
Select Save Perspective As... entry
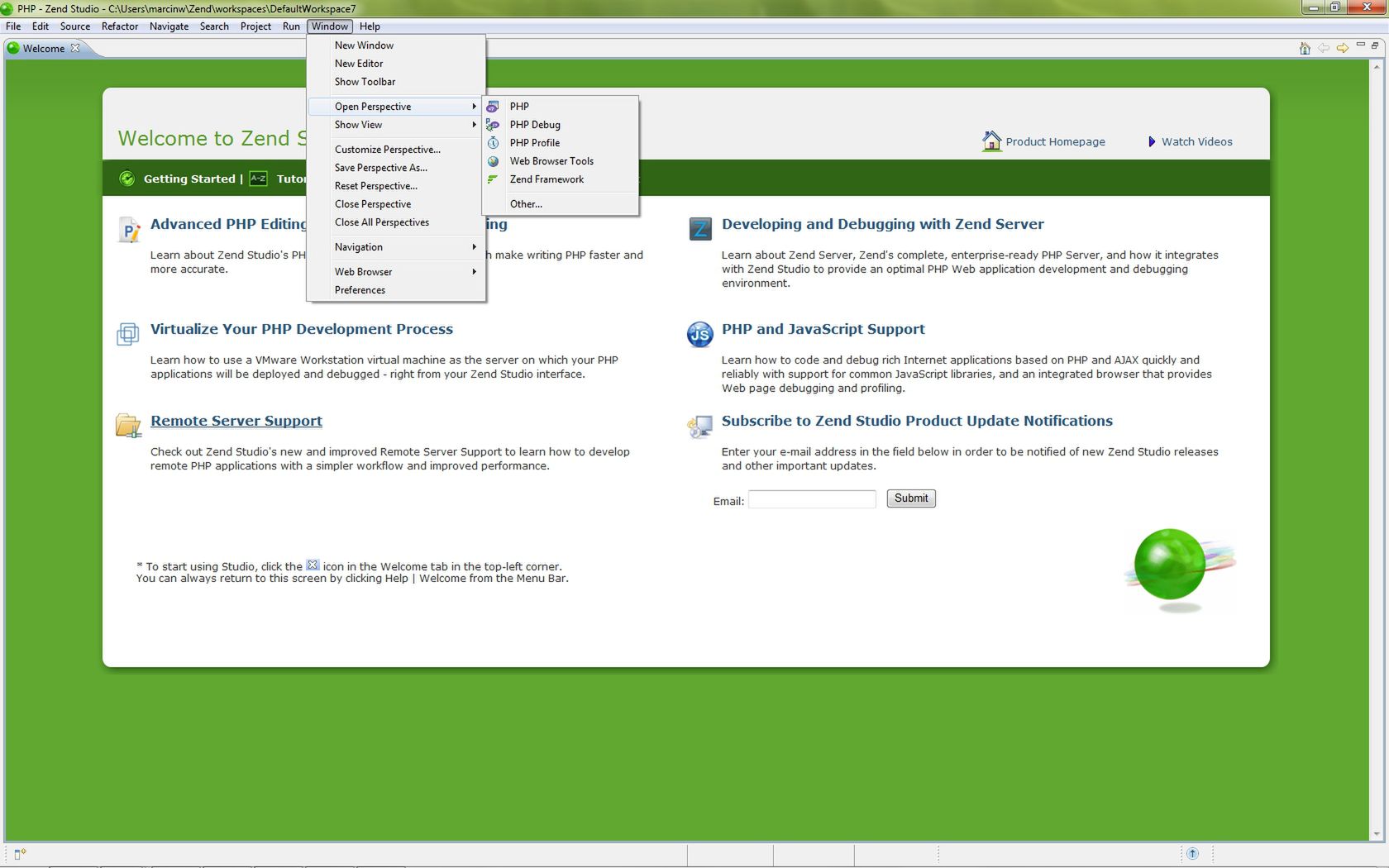[x=396, y=168]
